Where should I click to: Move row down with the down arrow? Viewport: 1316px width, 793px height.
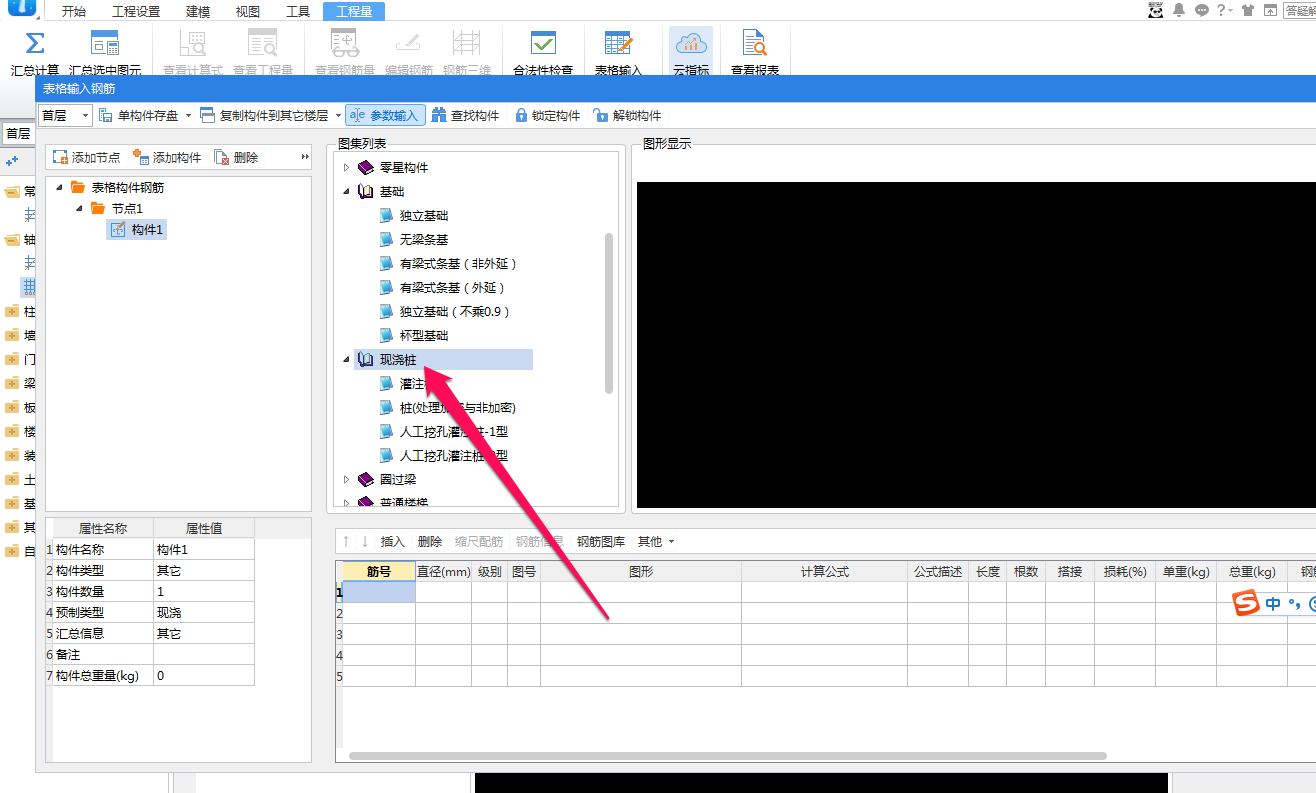[x=365, y=541]
